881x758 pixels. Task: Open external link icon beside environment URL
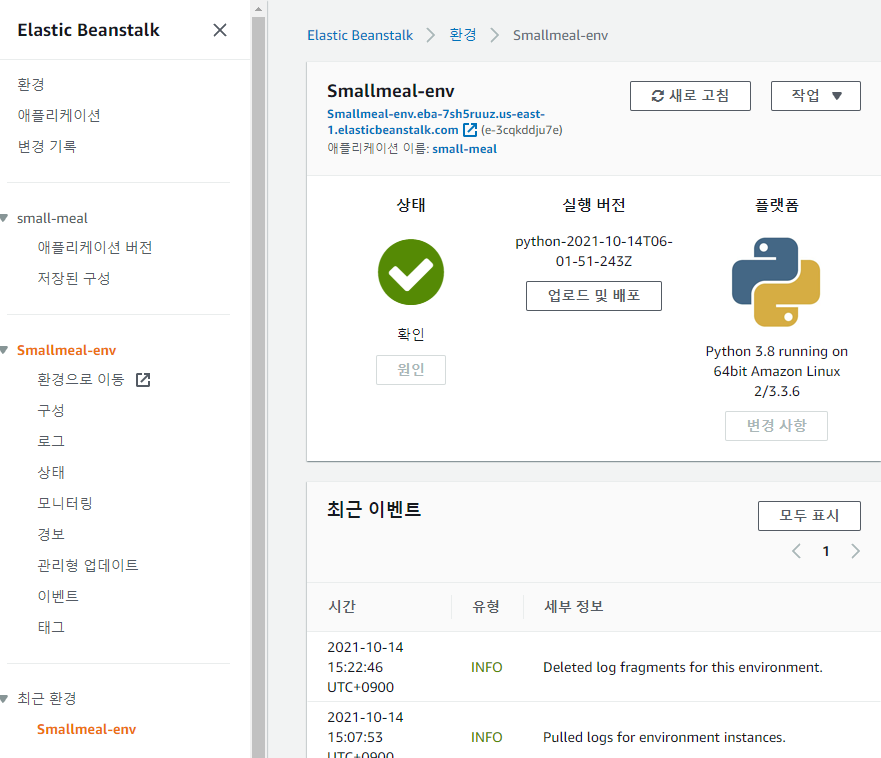point(470,130)
